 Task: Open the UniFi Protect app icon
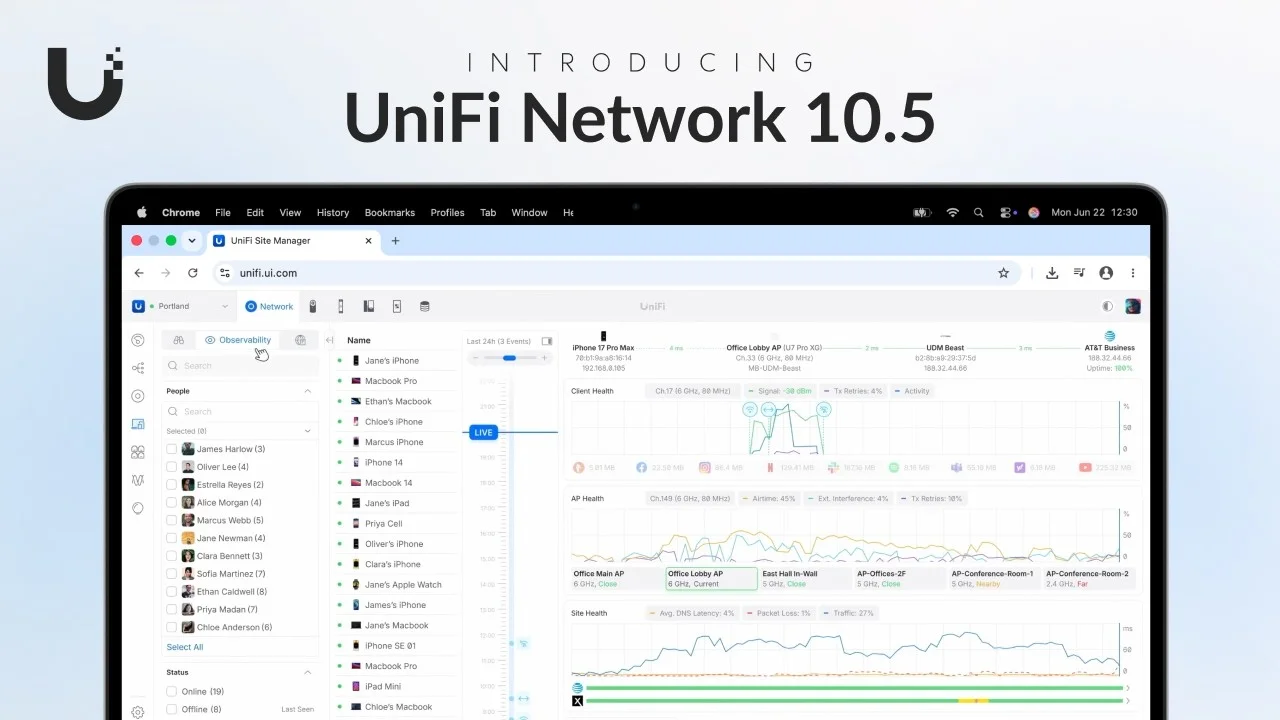(x=312, y=306)
